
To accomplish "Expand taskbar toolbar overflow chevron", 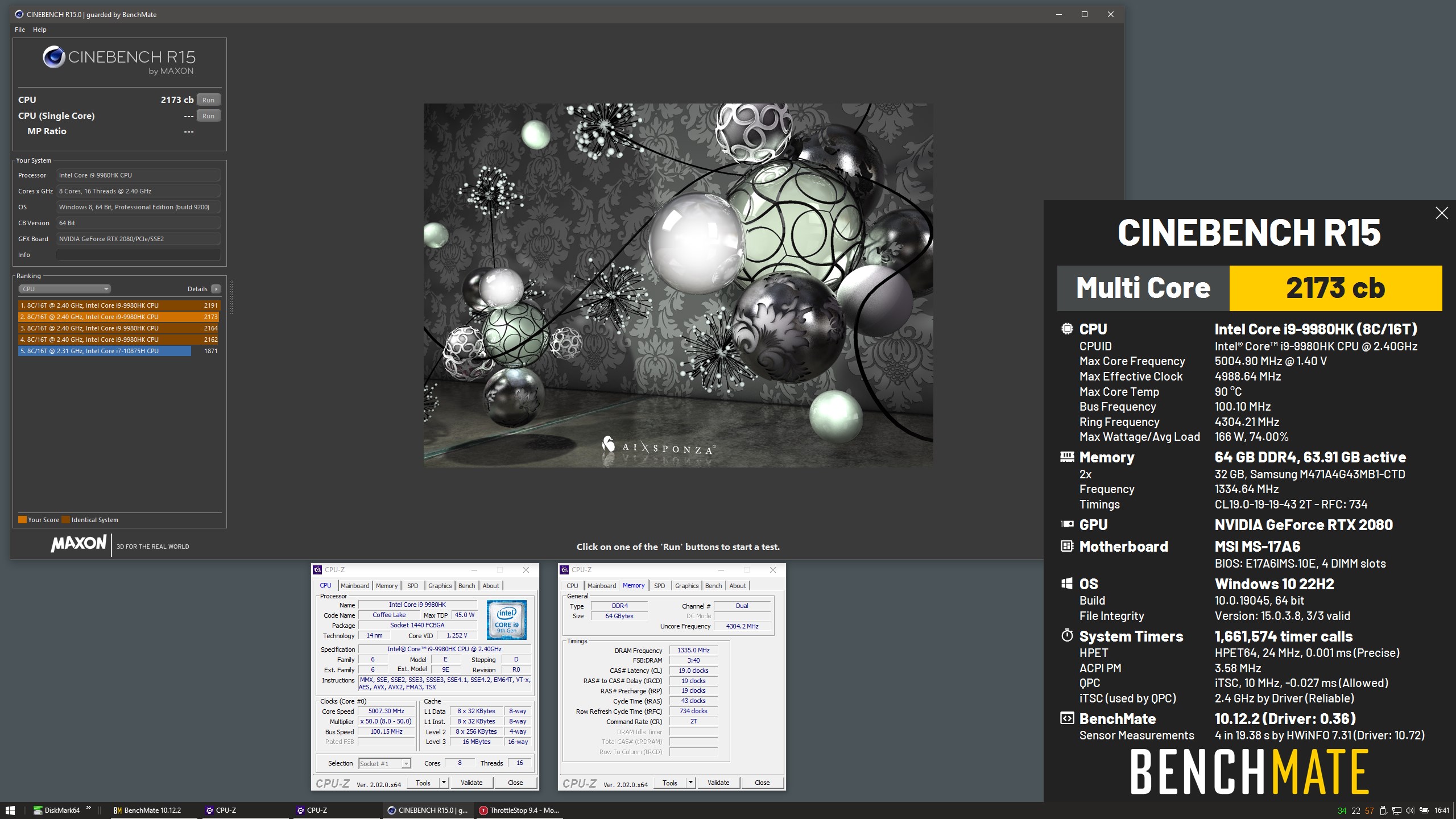I will coord(89,808).
